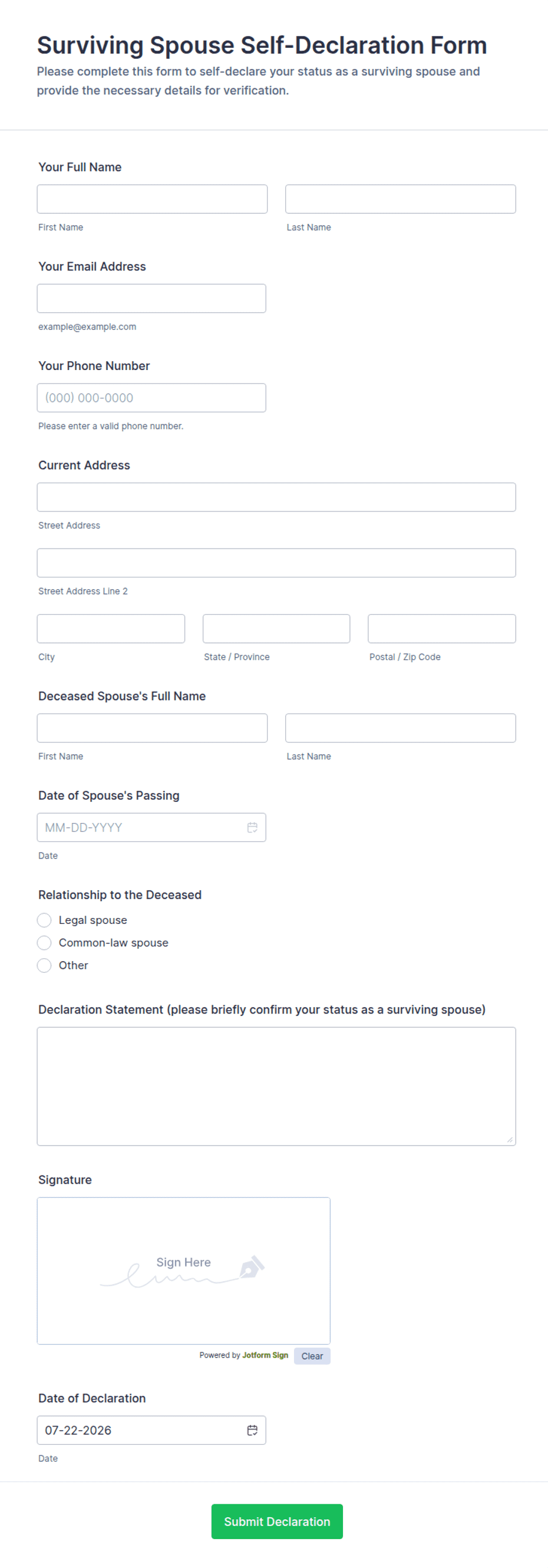Image resolution: width=548 pixels, height=1568 pixels.
Task: Click the City input box
Action: [111, 628]
